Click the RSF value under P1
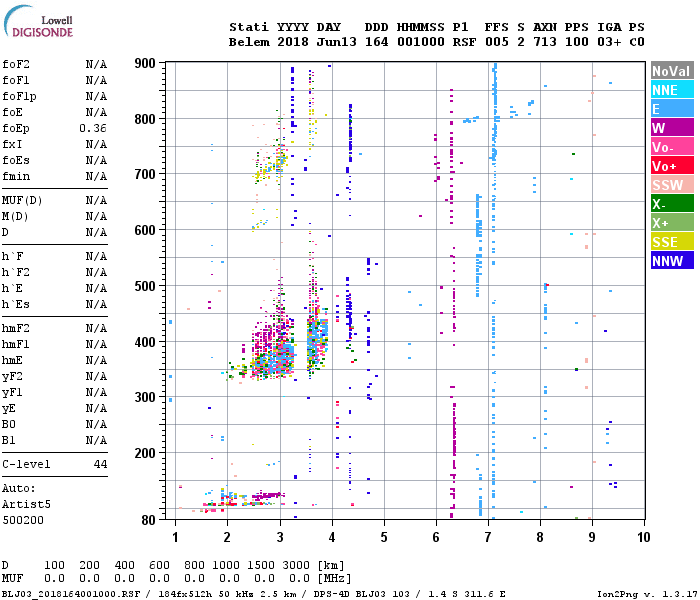Screen dimensions: 700x600 (x=465, y=42)
